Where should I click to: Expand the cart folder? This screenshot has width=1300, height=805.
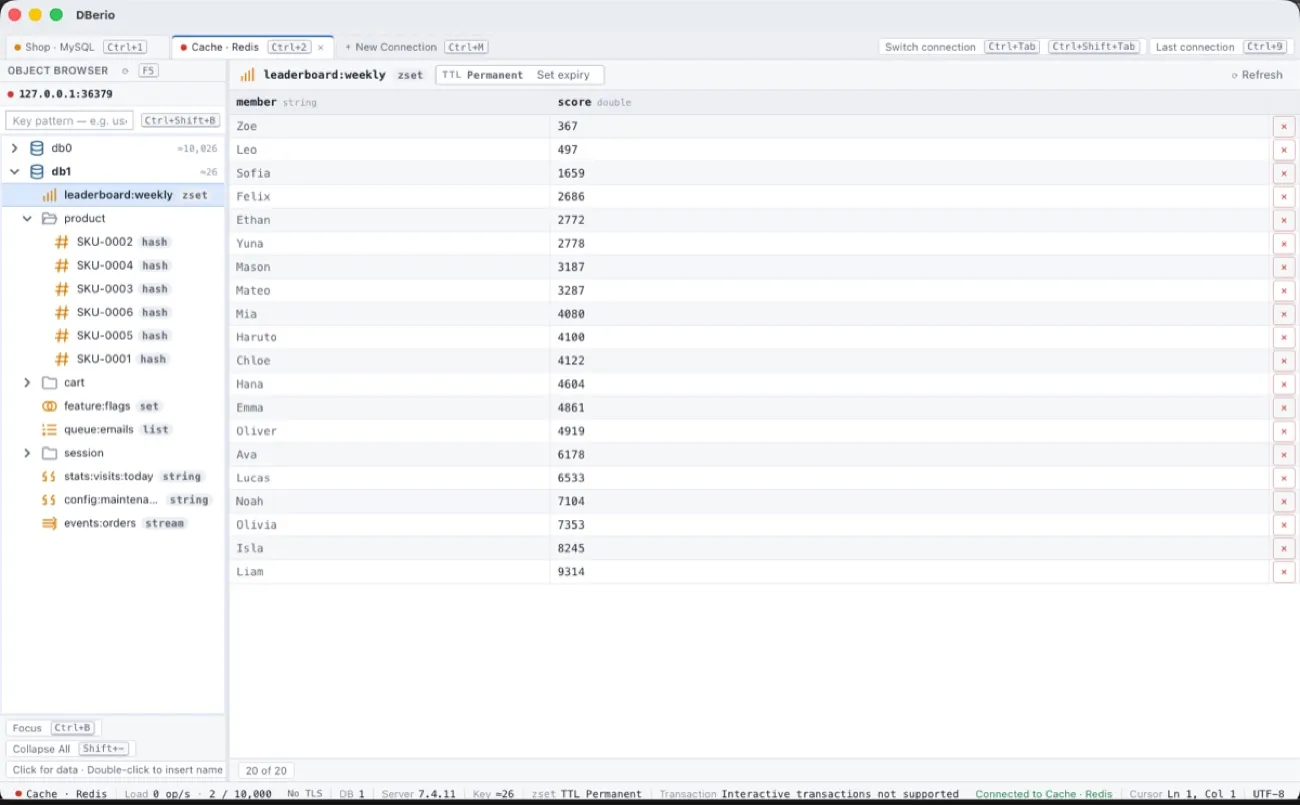[27, 383]
